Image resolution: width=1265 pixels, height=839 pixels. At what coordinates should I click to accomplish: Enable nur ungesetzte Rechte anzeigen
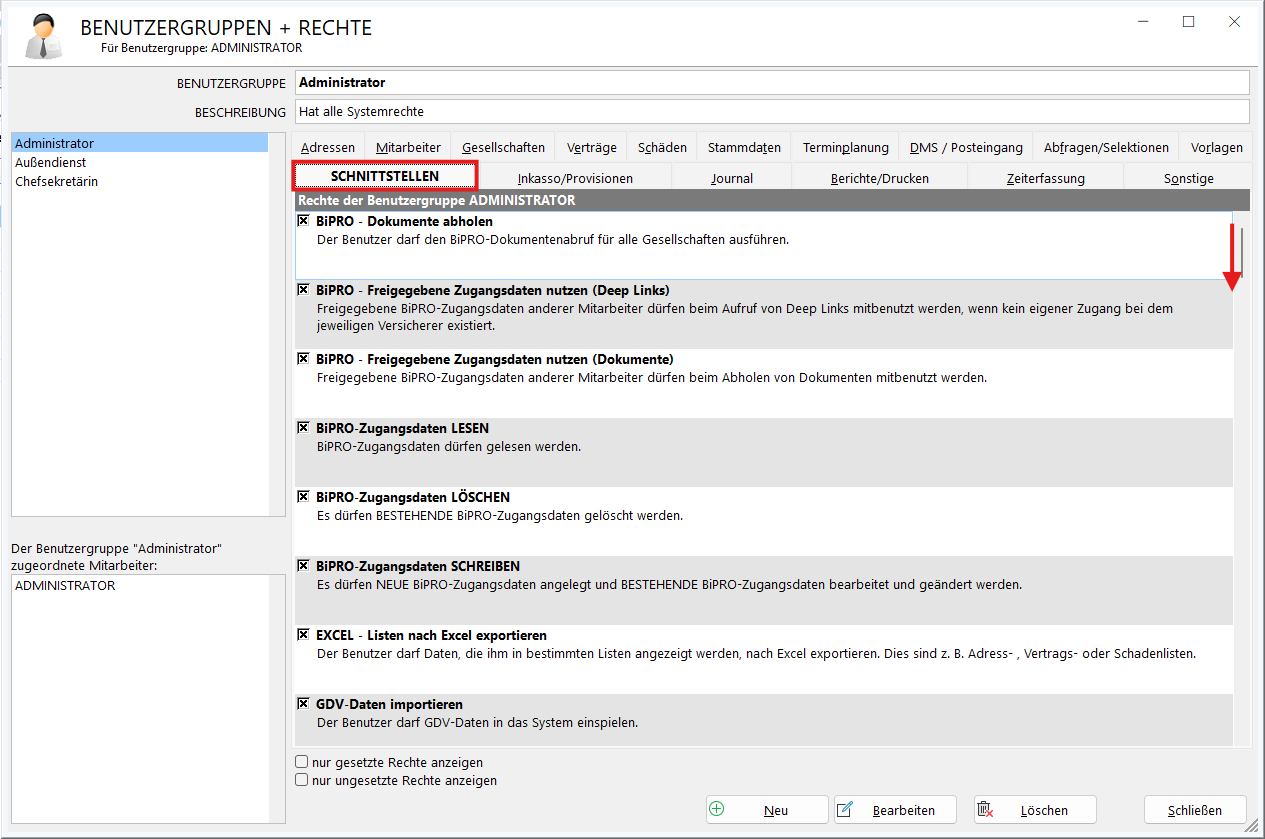302,780
